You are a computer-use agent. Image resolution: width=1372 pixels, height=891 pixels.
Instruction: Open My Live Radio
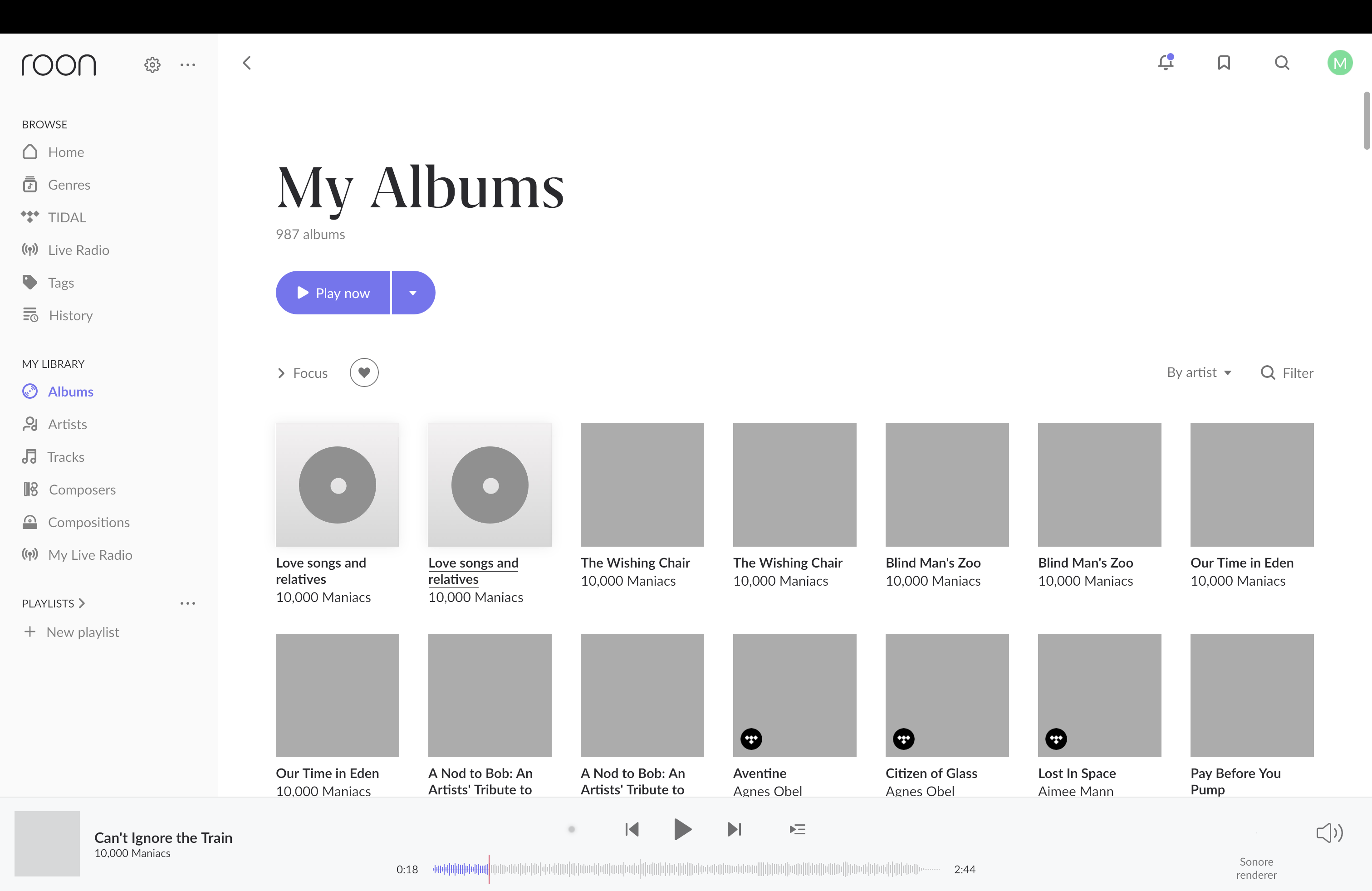[77, 555]
